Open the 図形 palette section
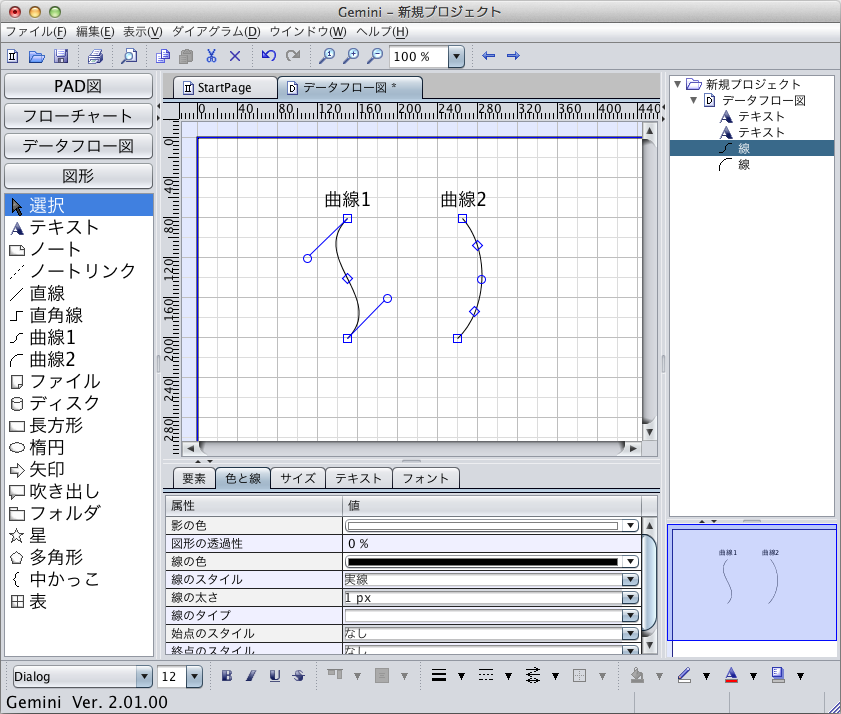This screenshot has width=841, height=714. click(x=78, y=176)
